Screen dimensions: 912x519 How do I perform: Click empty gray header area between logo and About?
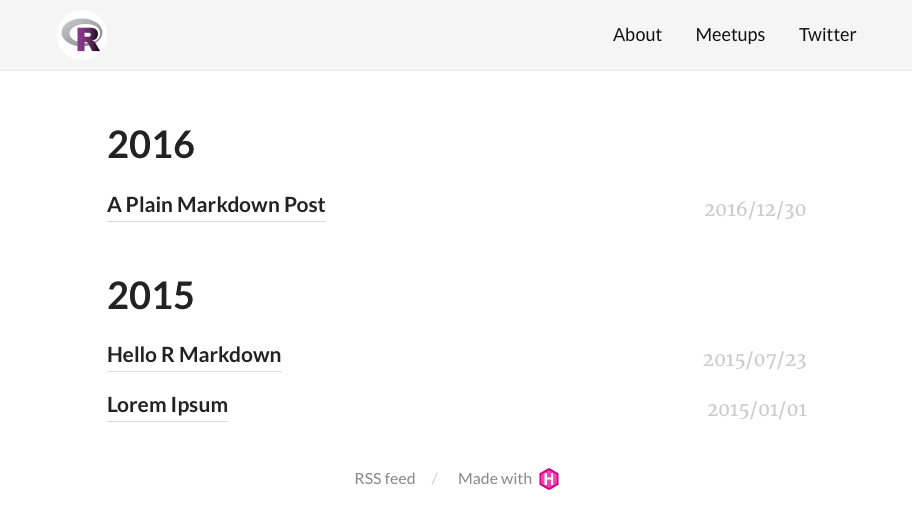click(350, 35)
